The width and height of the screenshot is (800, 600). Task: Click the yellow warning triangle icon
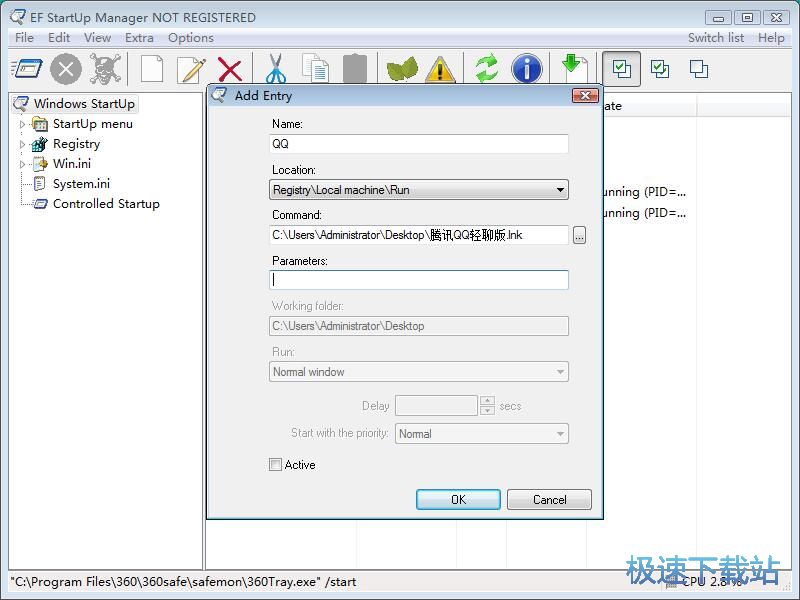click(x=440, y=69)
